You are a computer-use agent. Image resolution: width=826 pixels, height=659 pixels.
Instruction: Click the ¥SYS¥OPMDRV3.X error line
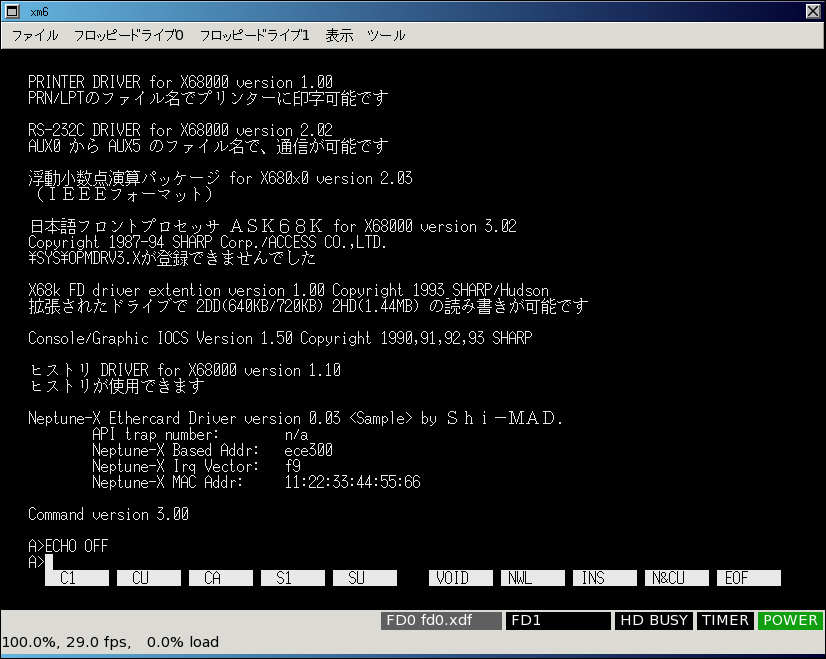pyautogui.click(x=172, y=258)
